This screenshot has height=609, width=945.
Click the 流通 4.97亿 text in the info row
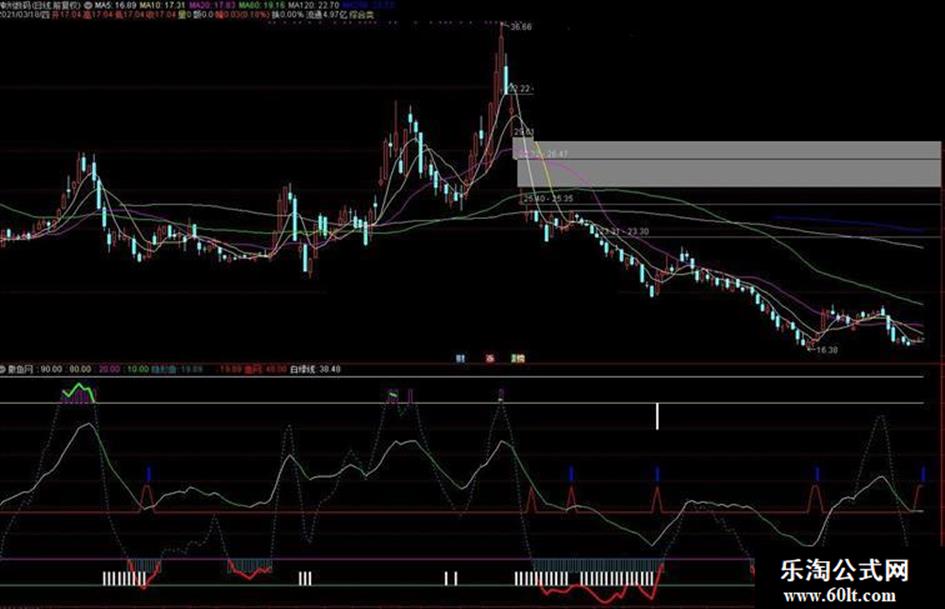(x=327, y=14)
